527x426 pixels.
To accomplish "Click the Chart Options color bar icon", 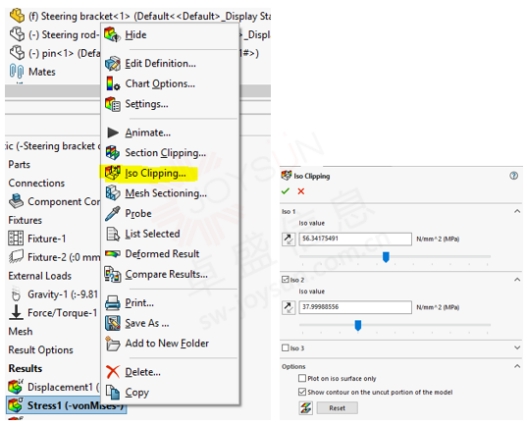I will pos(112,84).
